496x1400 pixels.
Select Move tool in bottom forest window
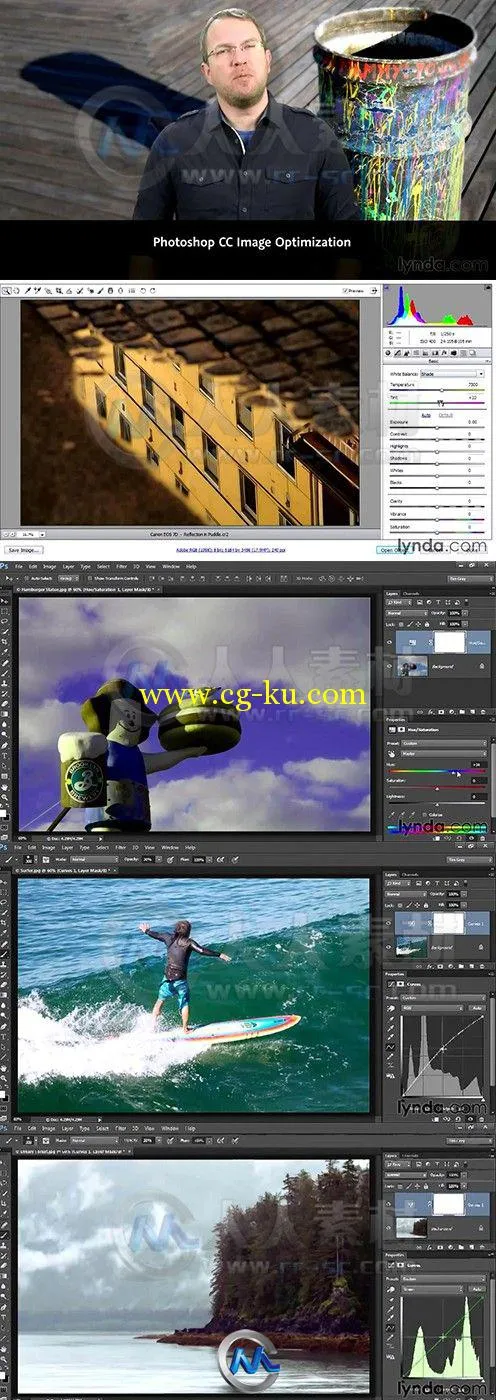pos(5,1162)
